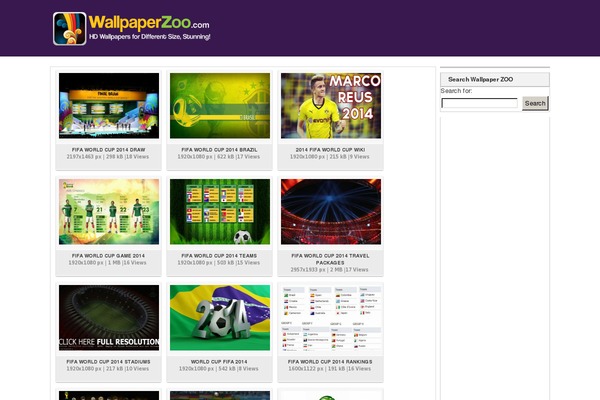Open FIFA World Cup Game 2014 thumbnail

109,212
